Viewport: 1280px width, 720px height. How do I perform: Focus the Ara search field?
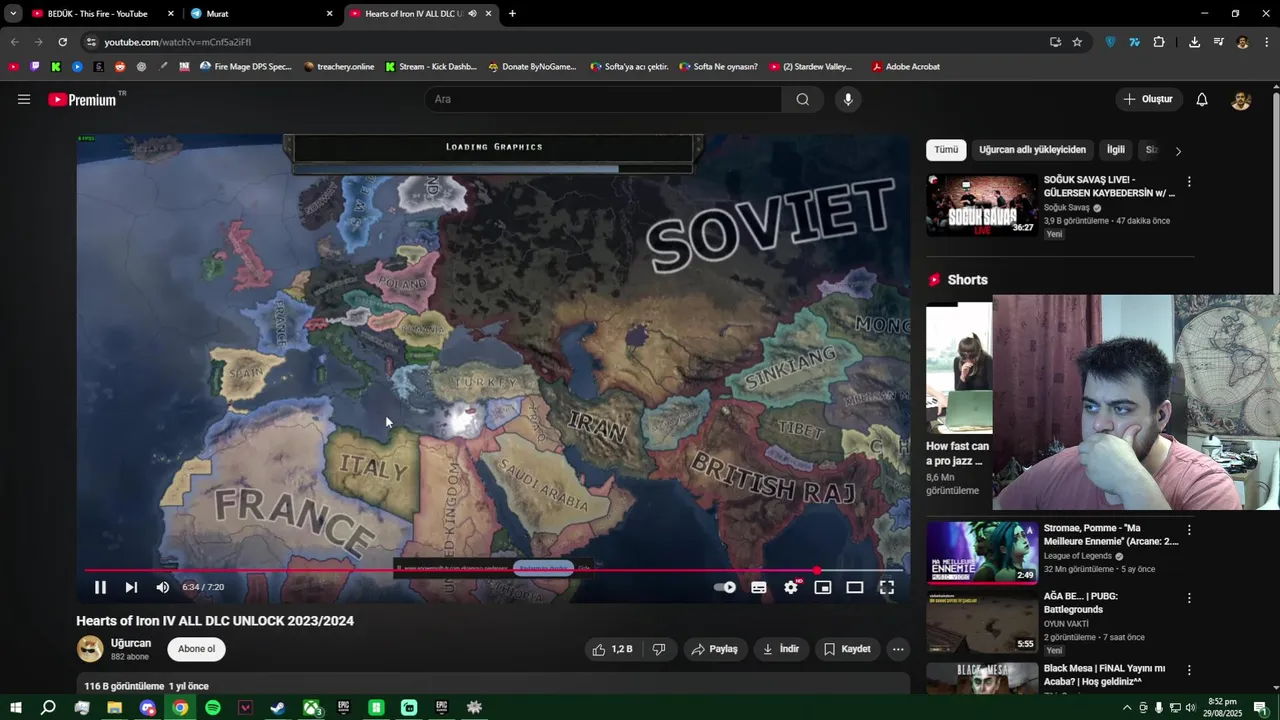tap(603, 99)
